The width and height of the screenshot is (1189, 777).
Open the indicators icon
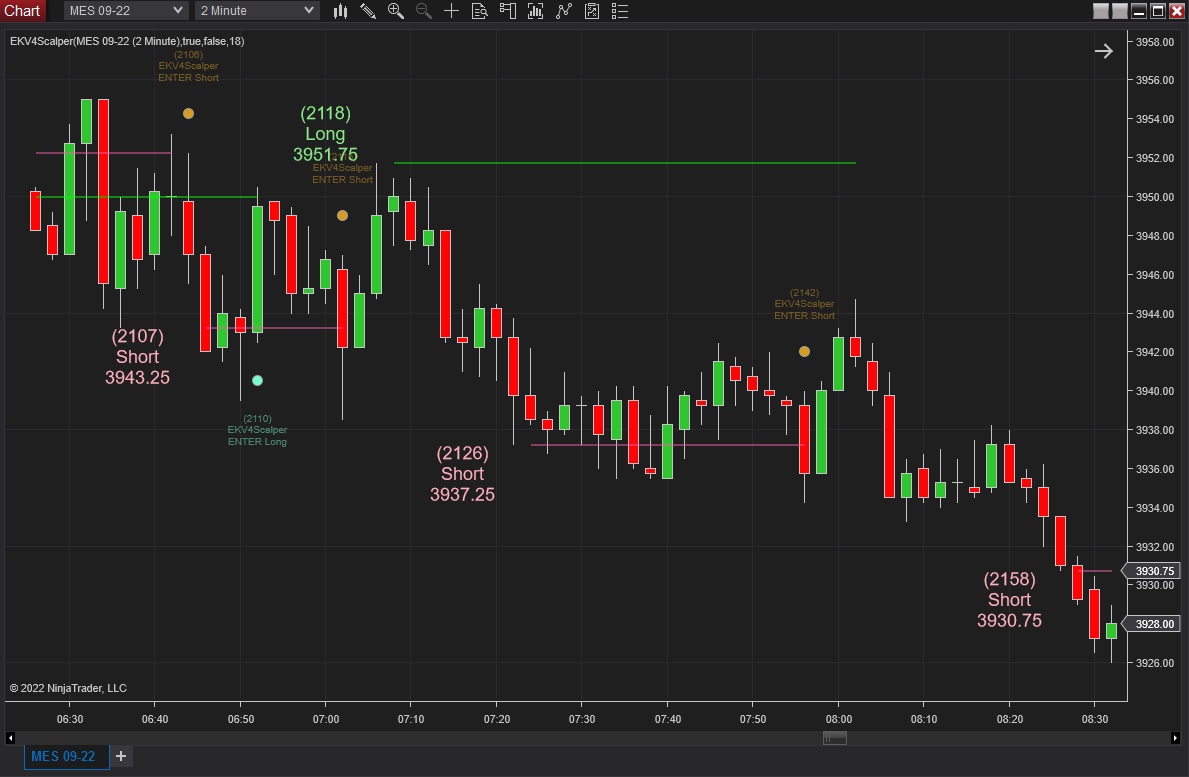[563, 11]
